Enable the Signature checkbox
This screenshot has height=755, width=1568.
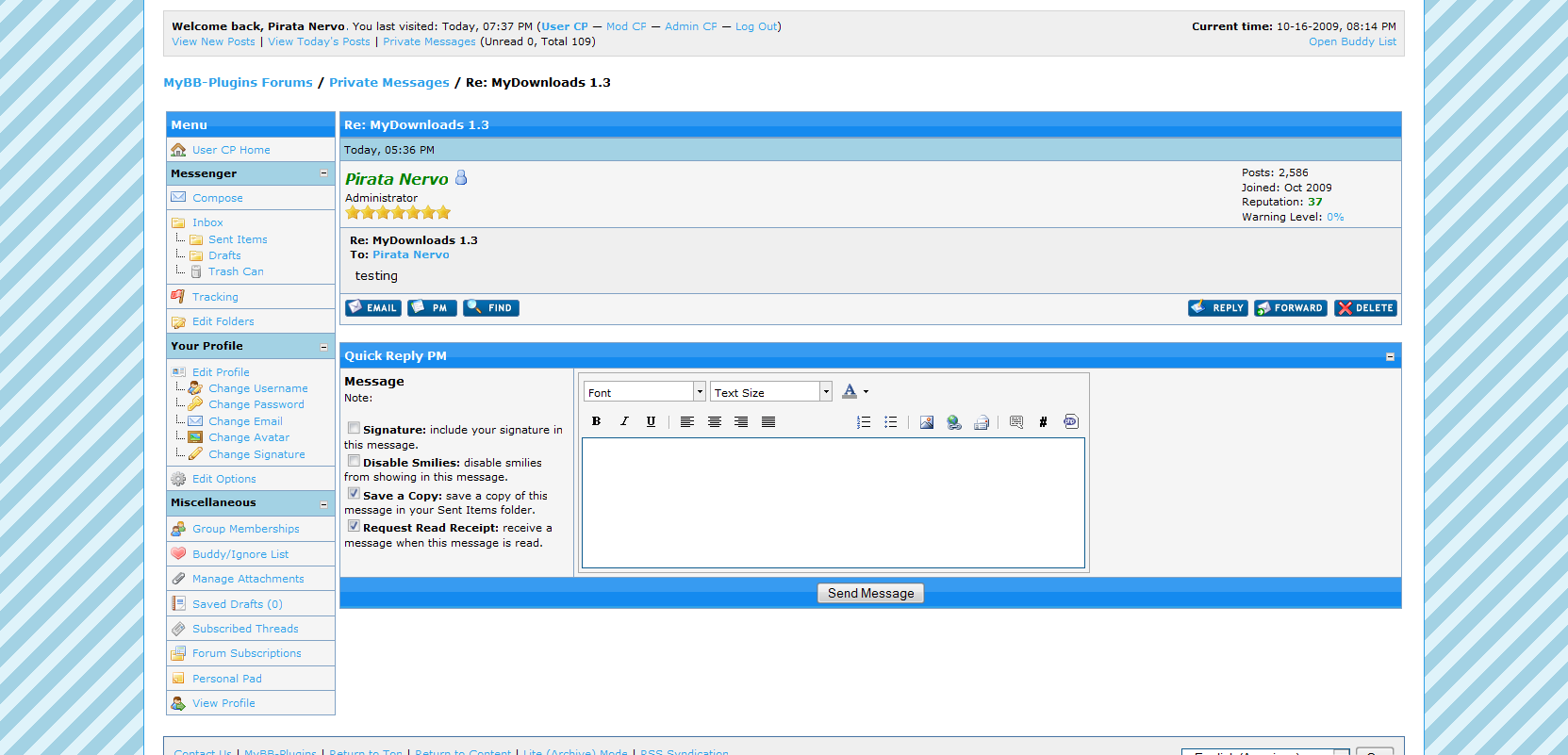tap(354, 428)
